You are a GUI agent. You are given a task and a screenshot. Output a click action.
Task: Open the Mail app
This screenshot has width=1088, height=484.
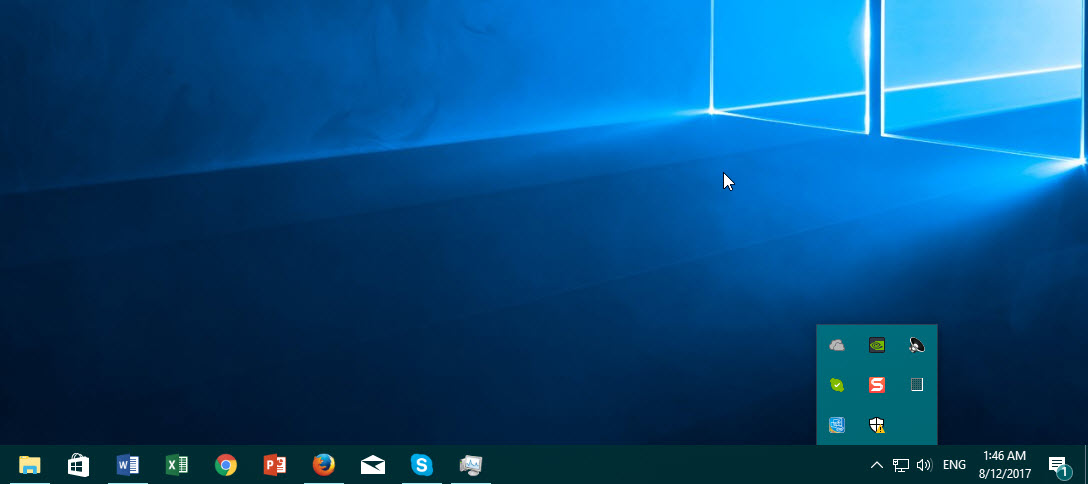(x=372, y=465)
